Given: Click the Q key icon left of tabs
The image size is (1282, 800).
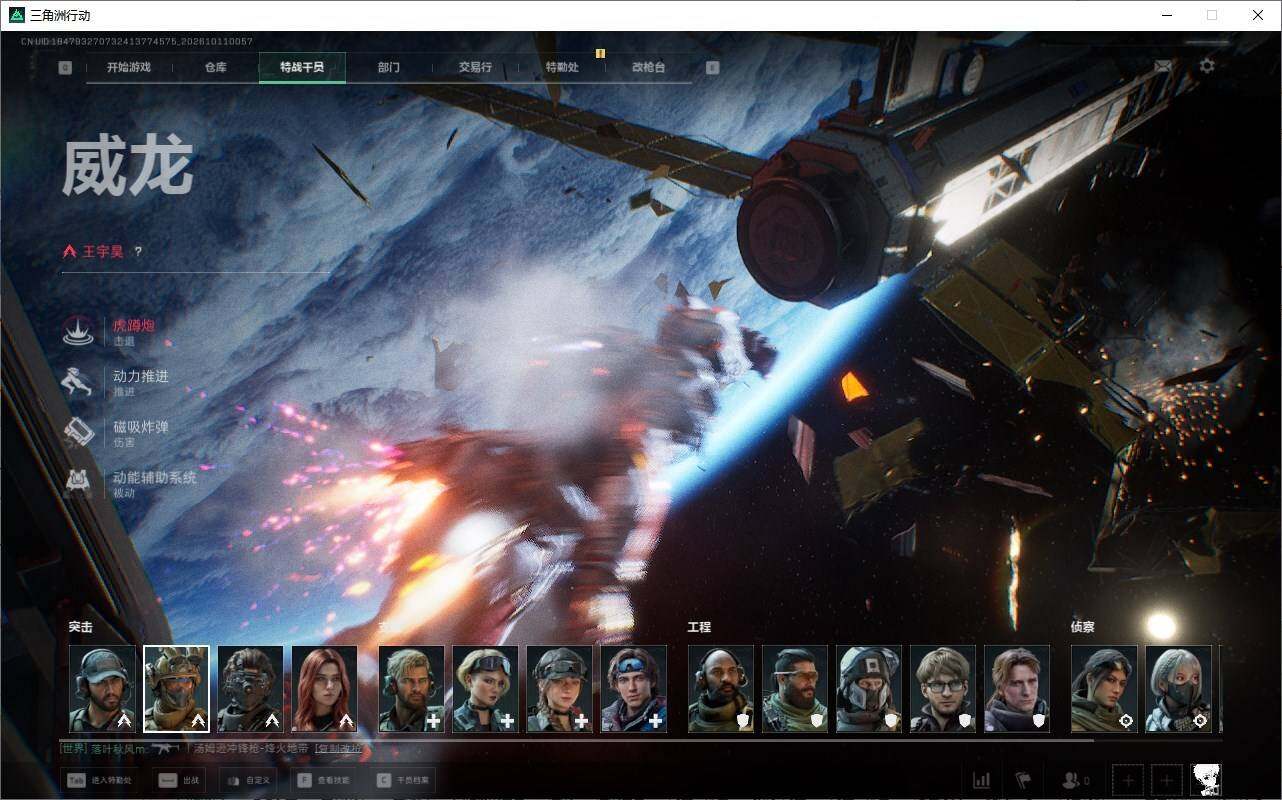Looking at the screenshot, I should coord(65,68).
